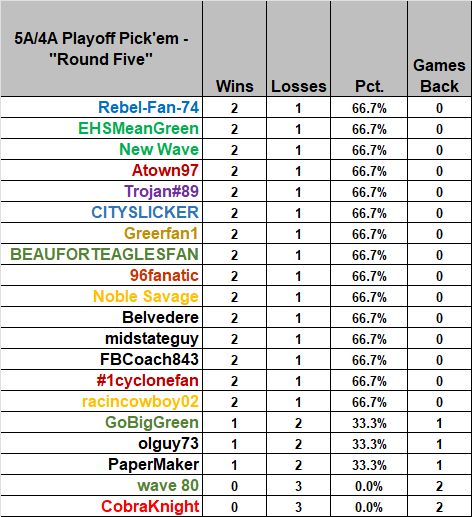Click Trojan#89 wins value
The width and height of the screenshot is (472, 517).
[x=234, y=191]
